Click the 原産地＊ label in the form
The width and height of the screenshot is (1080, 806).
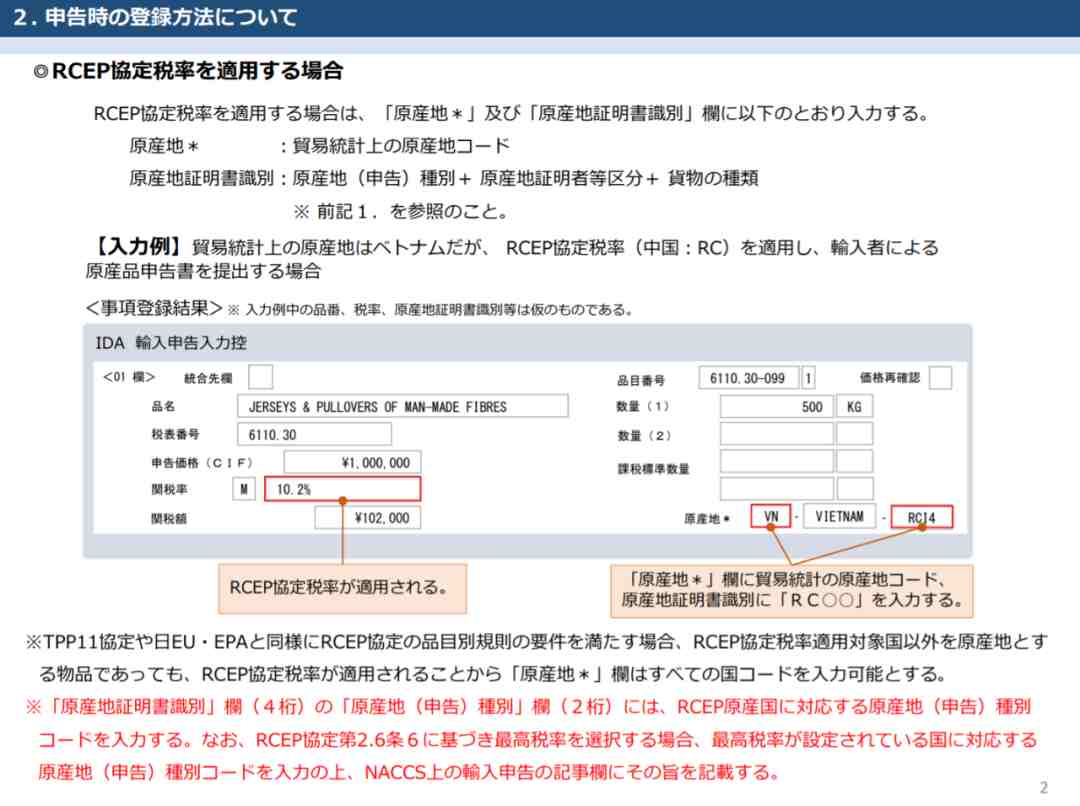click(706, 518)
